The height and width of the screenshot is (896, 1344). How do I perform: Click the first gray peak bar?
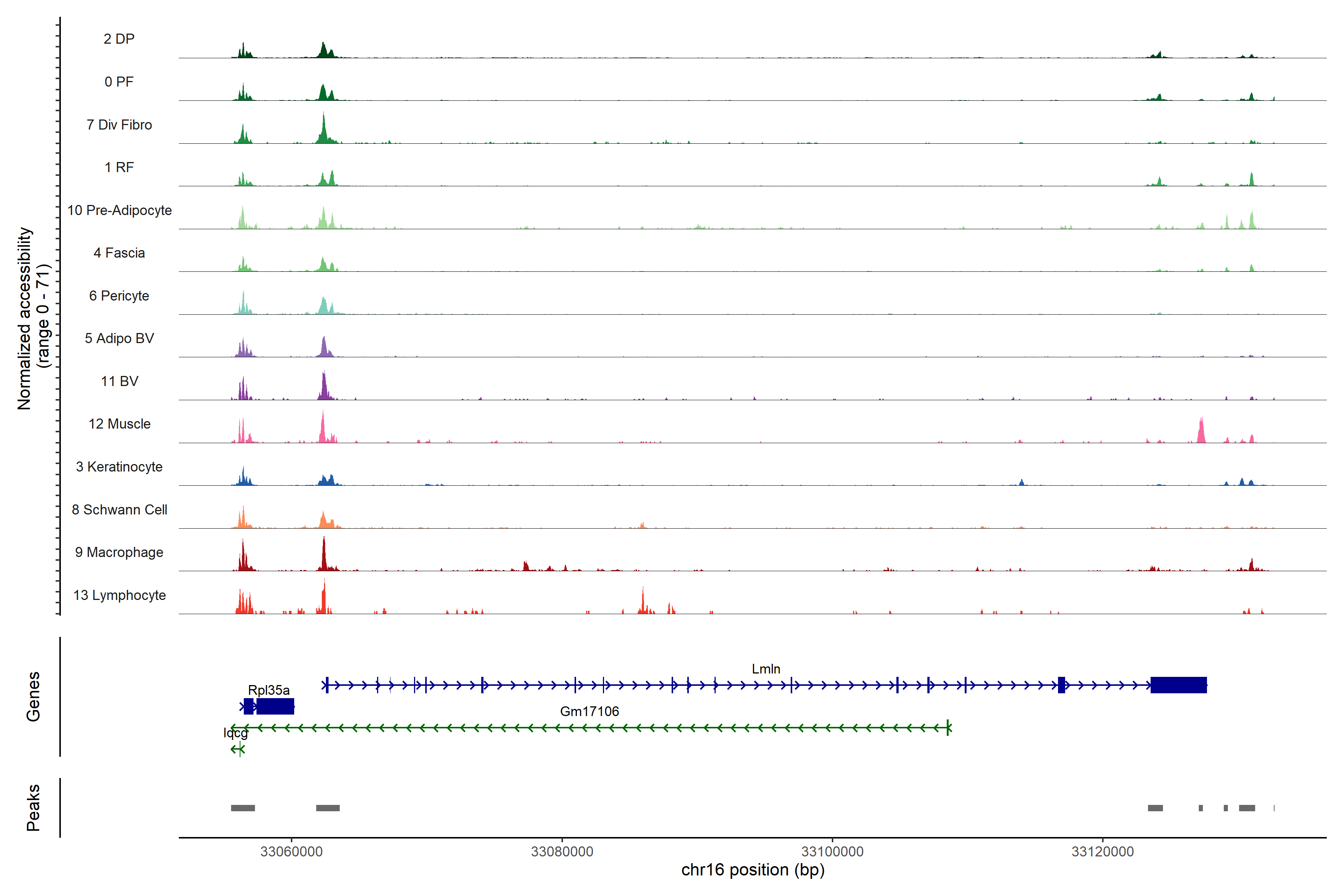click(x=243, y=808)
